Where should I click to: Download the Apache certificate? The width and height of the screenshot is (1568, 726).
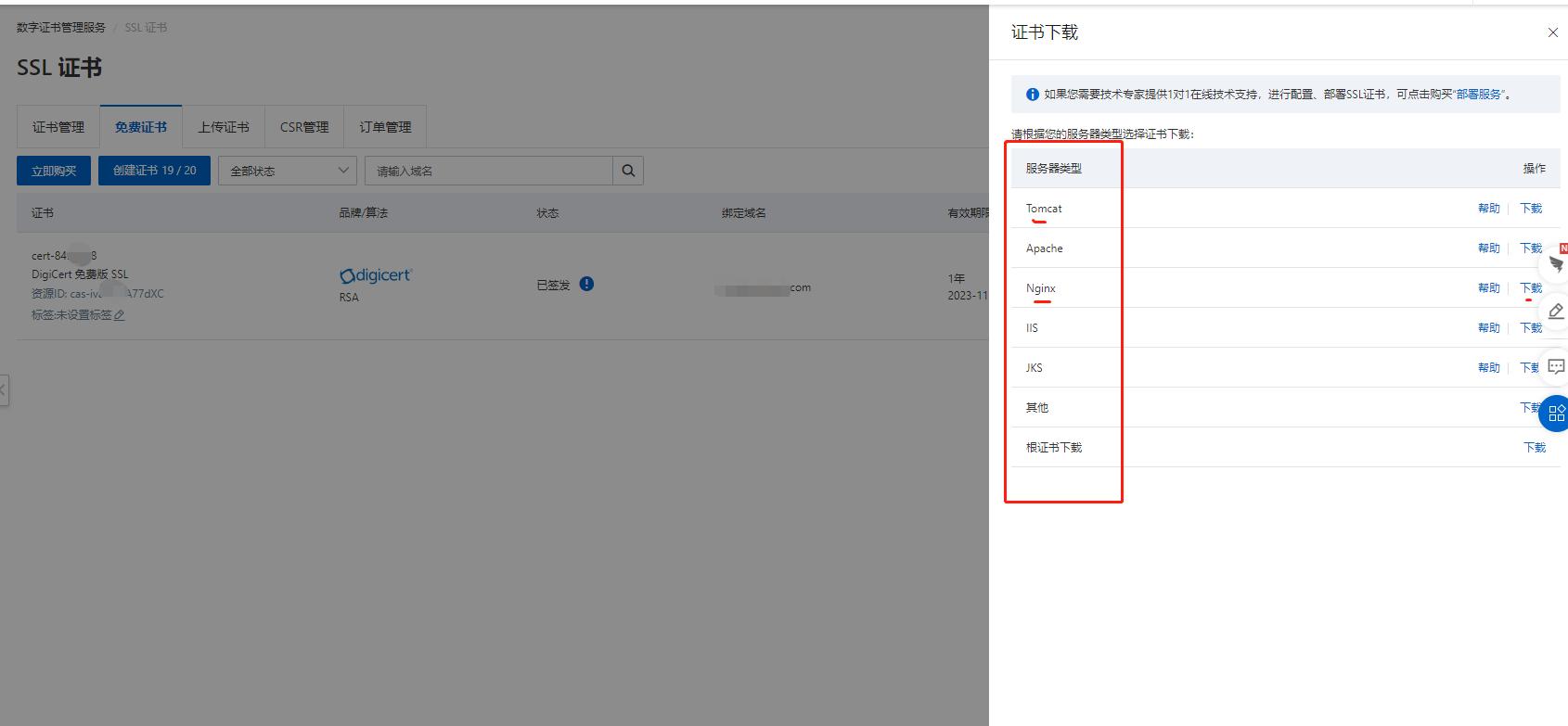pyautogui.click(x=1531, y=248)
